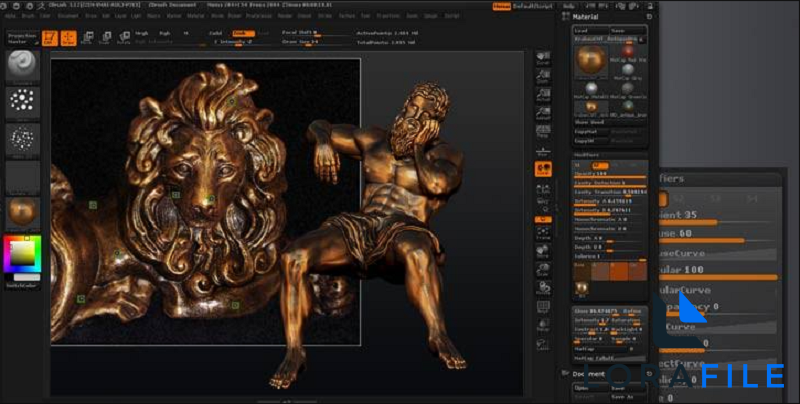Open the Document menu

pyautogui.click(x=68, y=16)
